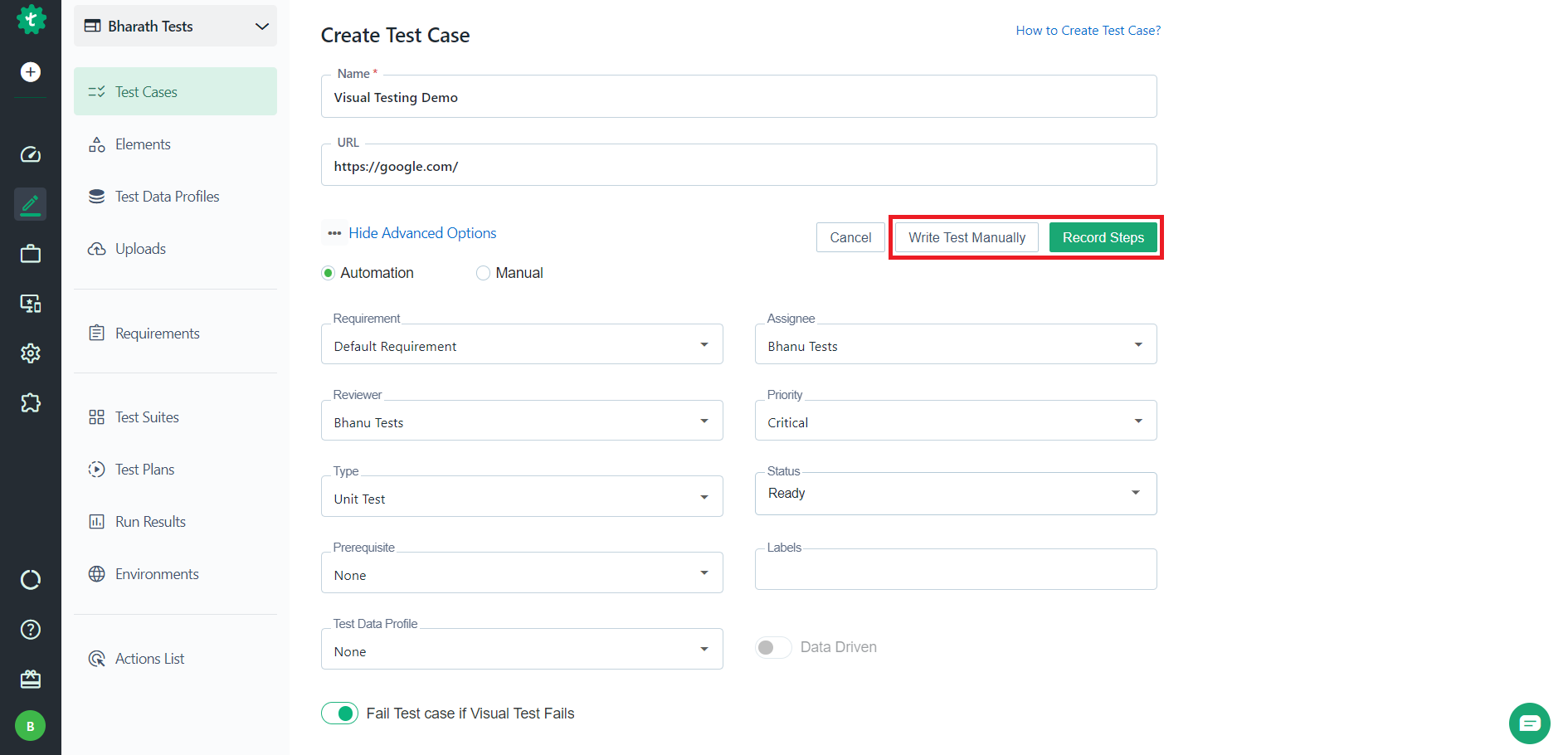The image size is (1568, 755).
Task: Click the Test Suites grid icon
Action: click(x=97, y=417)
